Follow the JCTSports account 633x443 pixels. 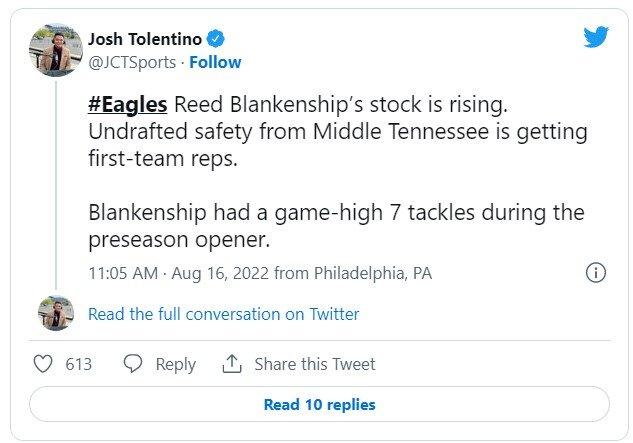(x=216, y=62)
